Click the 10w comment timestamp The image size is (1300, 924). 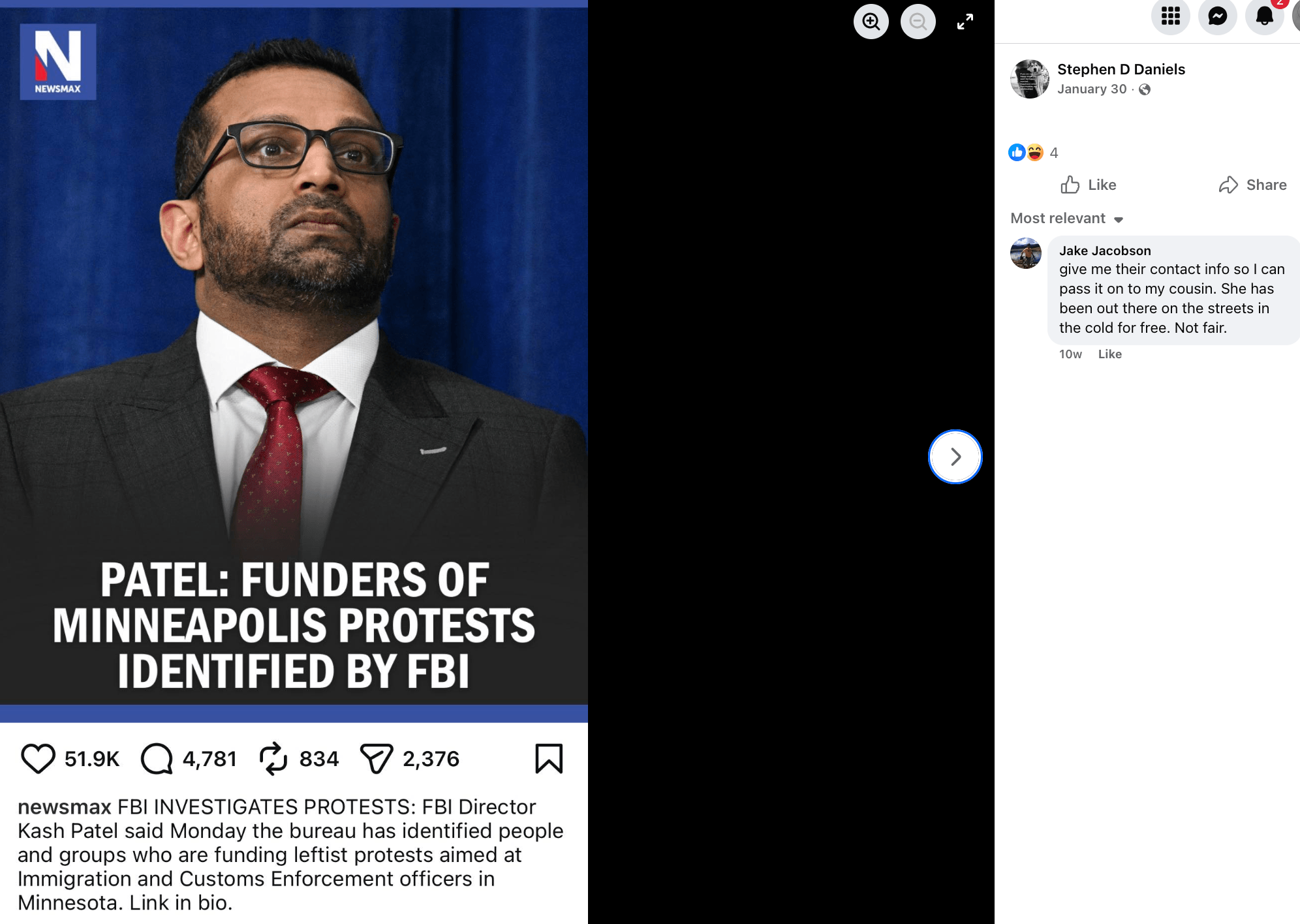1070,354
